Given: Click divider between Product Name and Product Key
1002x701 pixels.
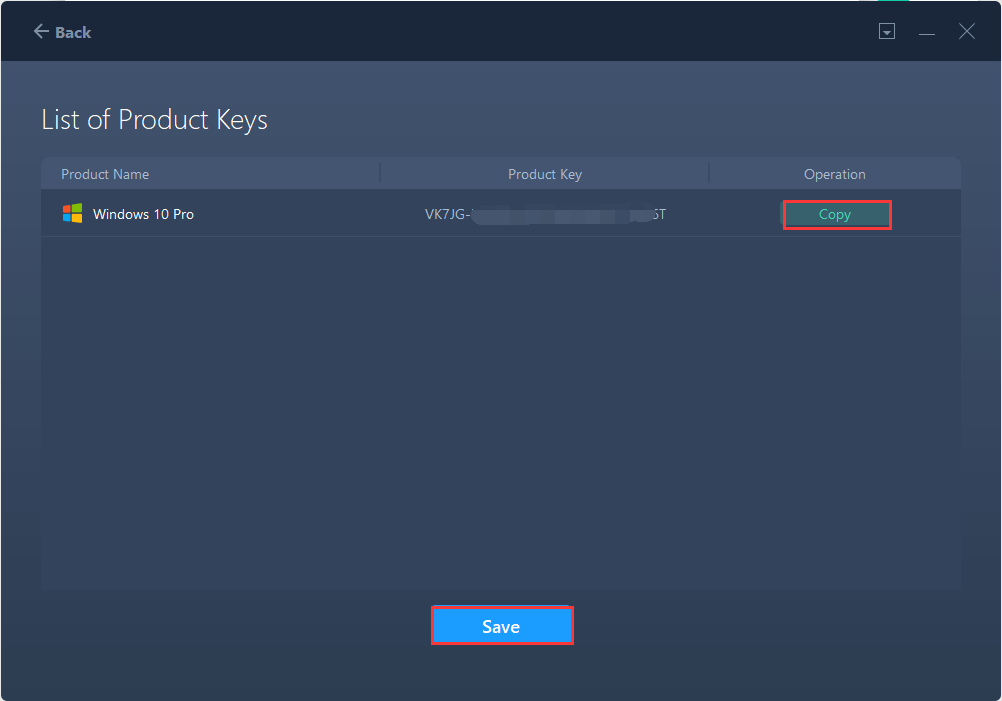Looking at the screenshot, I should [380, 174].
